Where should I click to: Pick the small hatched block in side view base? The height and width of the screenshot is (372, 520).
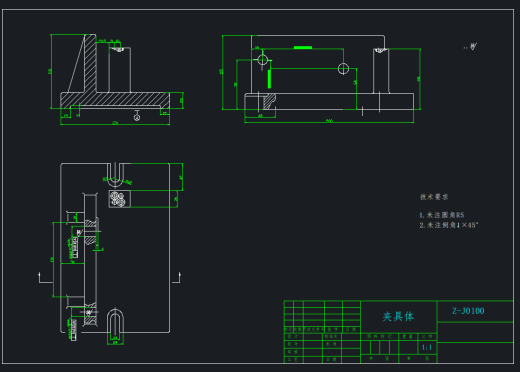point(269,102)
